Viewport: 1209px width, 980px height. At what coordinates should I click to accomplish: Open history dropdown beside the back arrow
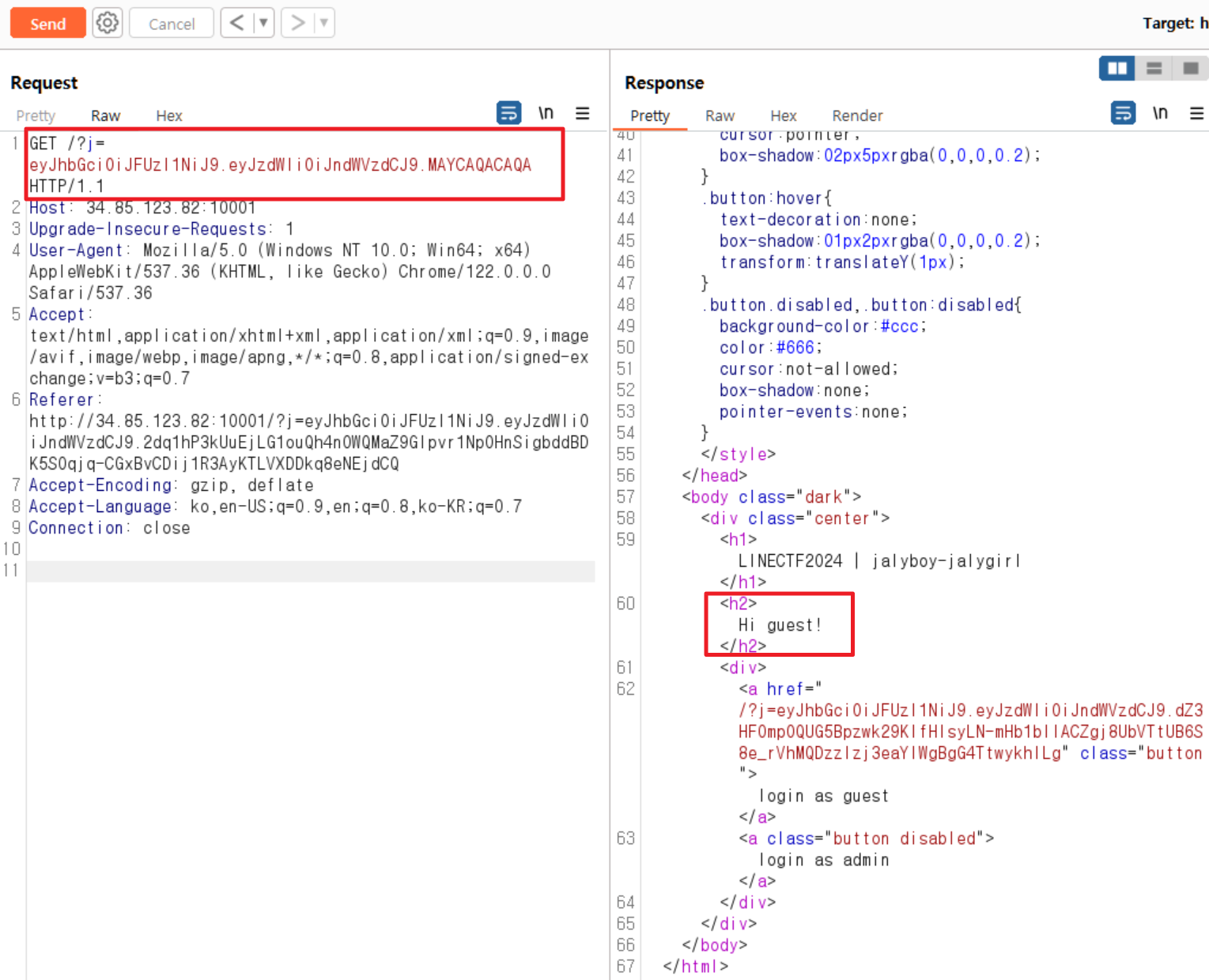263,23
